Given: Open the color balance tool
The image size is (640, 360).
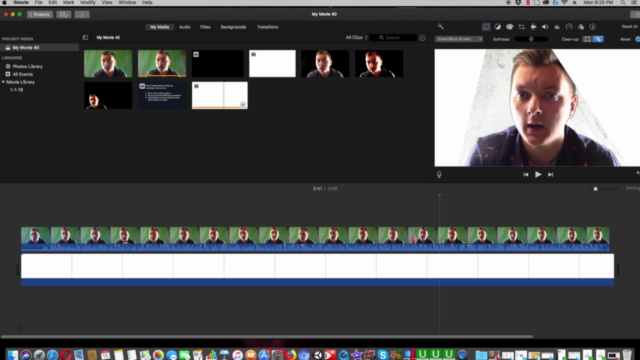Looking at the screenshot, I should (498, 27).
